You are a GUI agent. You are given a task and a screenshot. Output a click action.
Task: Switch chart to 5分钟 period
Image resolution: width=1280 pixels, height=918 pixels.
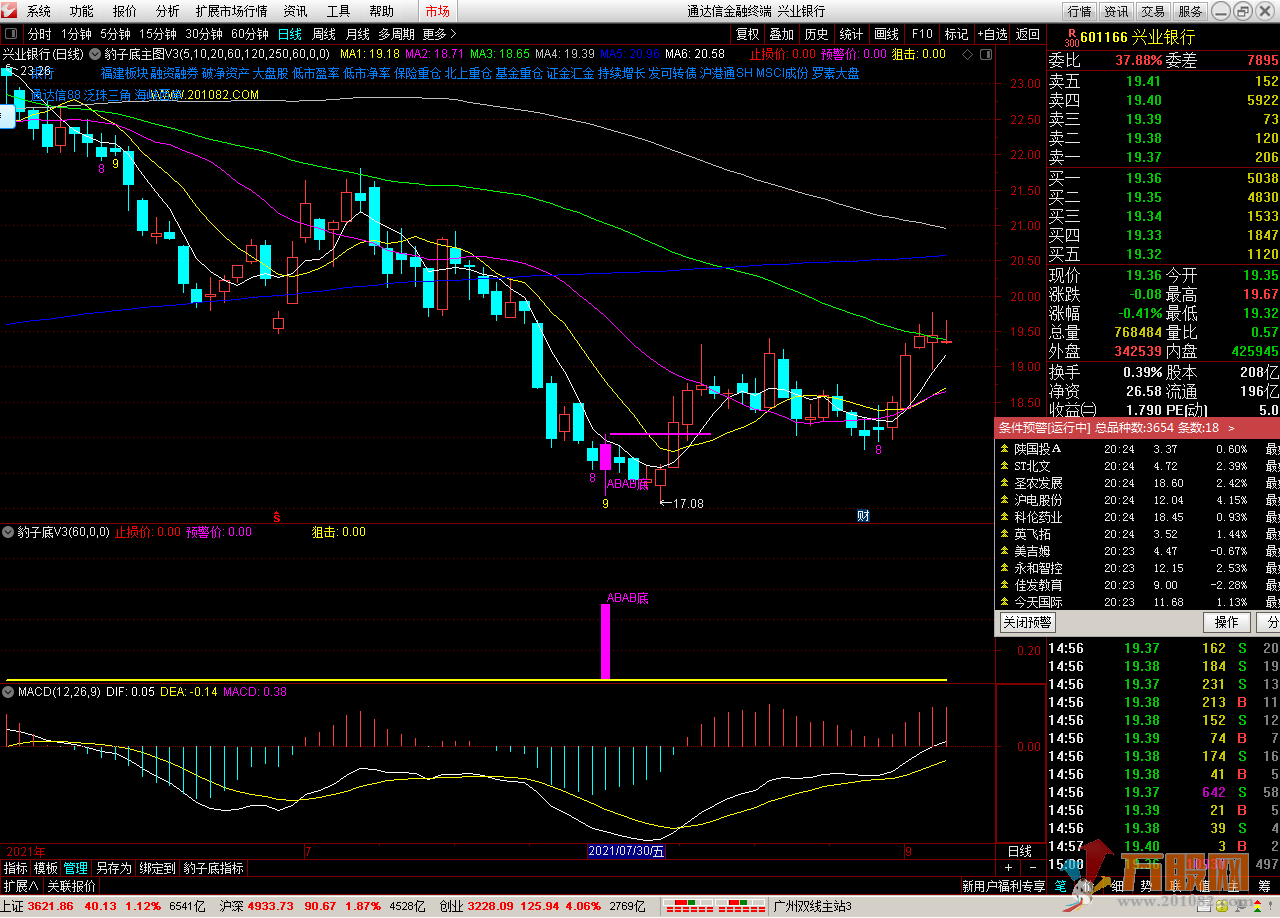pyautogui.click(x=116, y=34)
